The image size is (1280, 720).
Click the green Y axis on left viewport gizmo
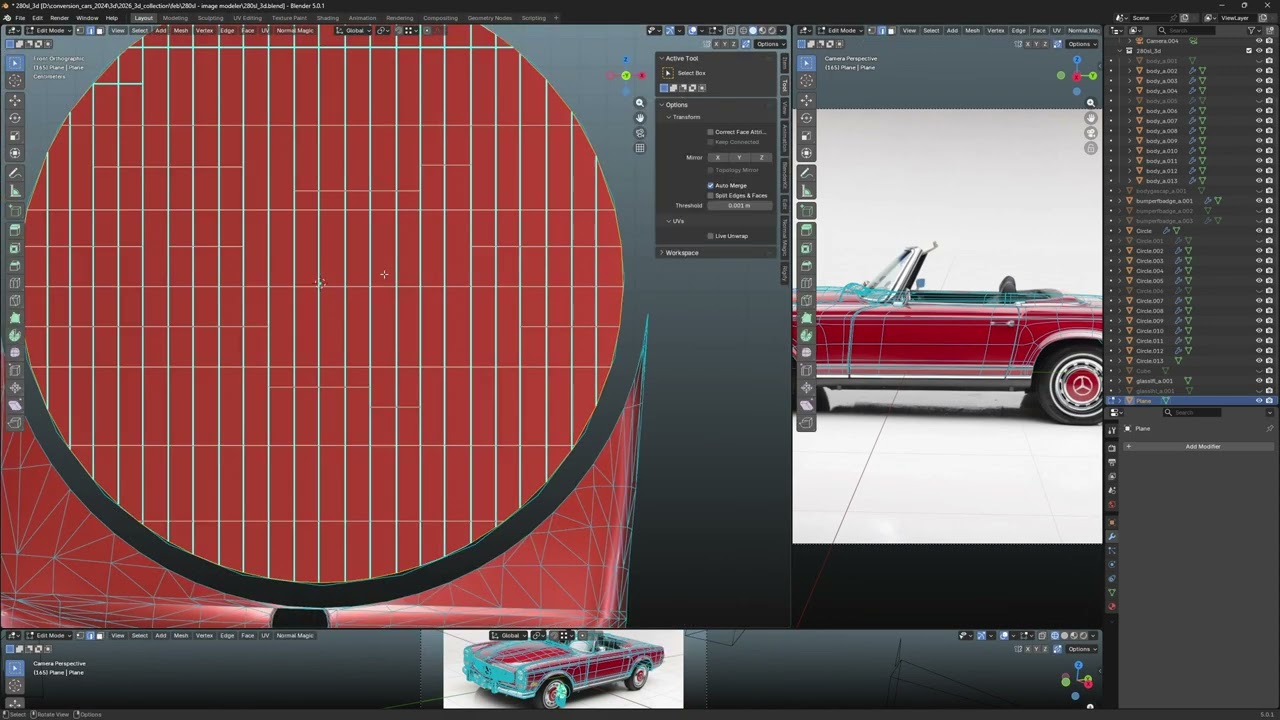626,76
